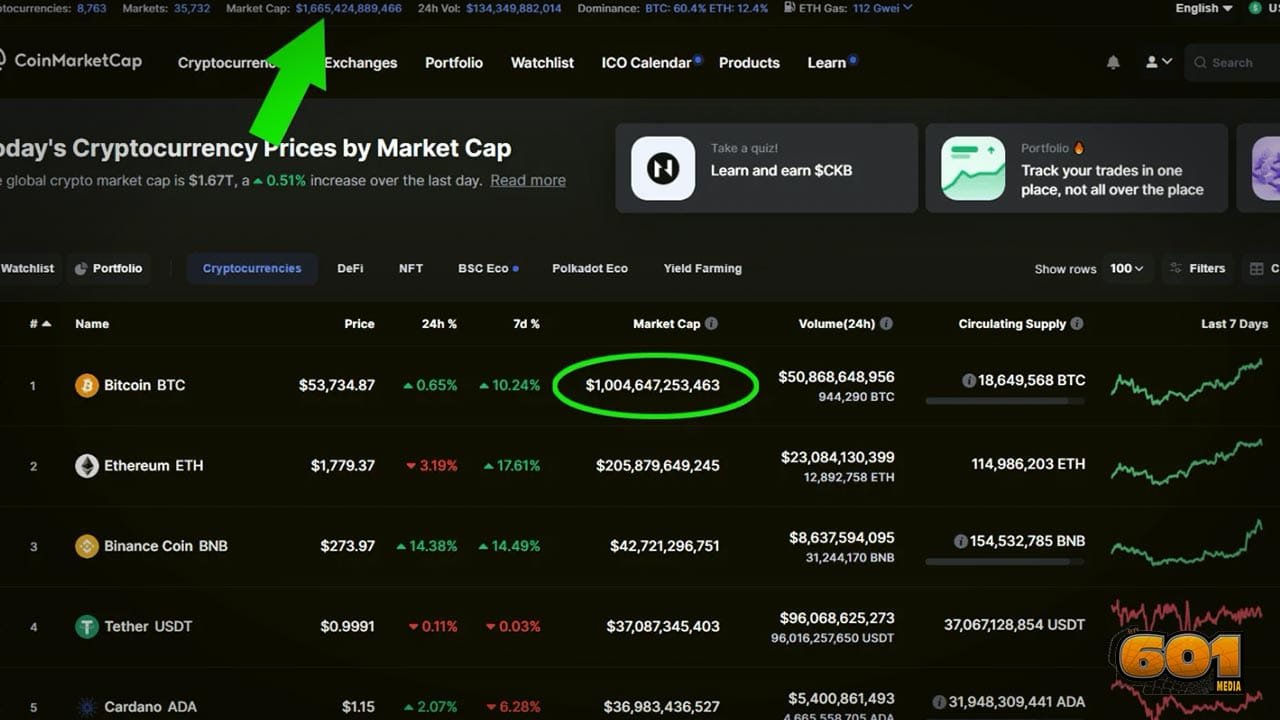The image size is (1280, 720).
Task: Click the user profile icon
Action: point(1152,61)
